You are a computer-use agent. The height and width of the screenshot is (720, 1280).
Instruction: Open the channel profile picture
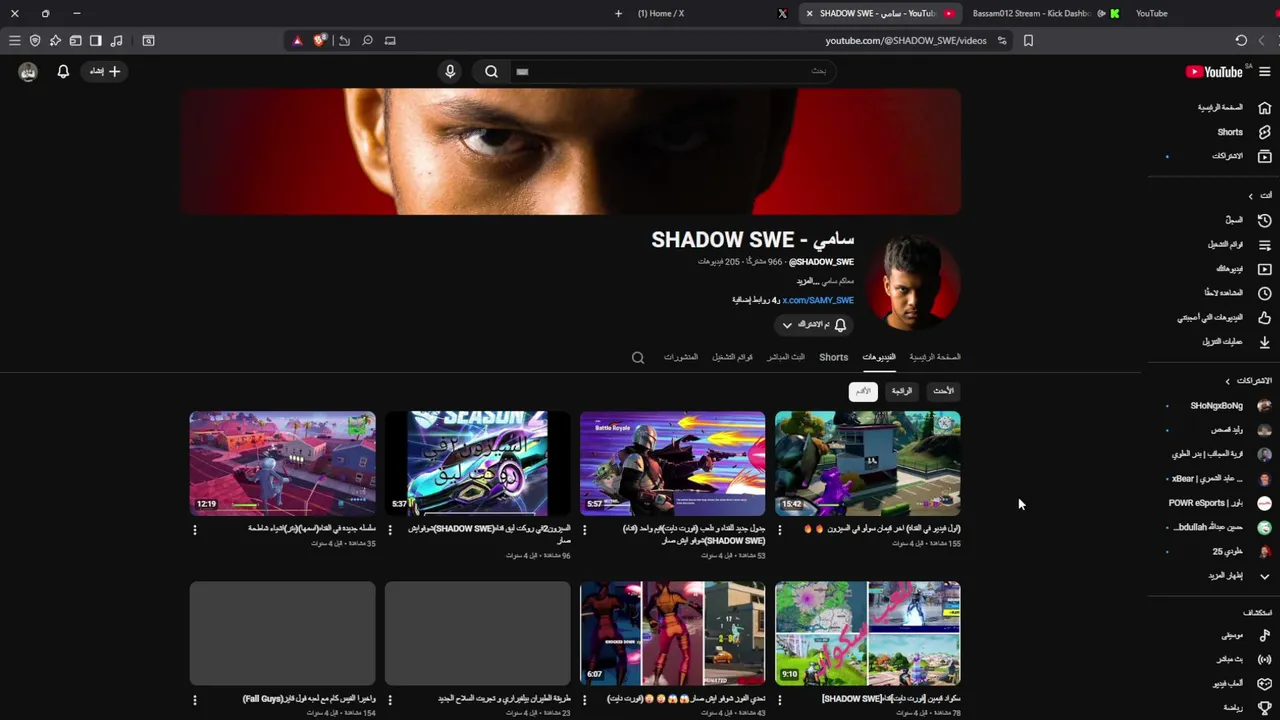click(x=913, y=284)
